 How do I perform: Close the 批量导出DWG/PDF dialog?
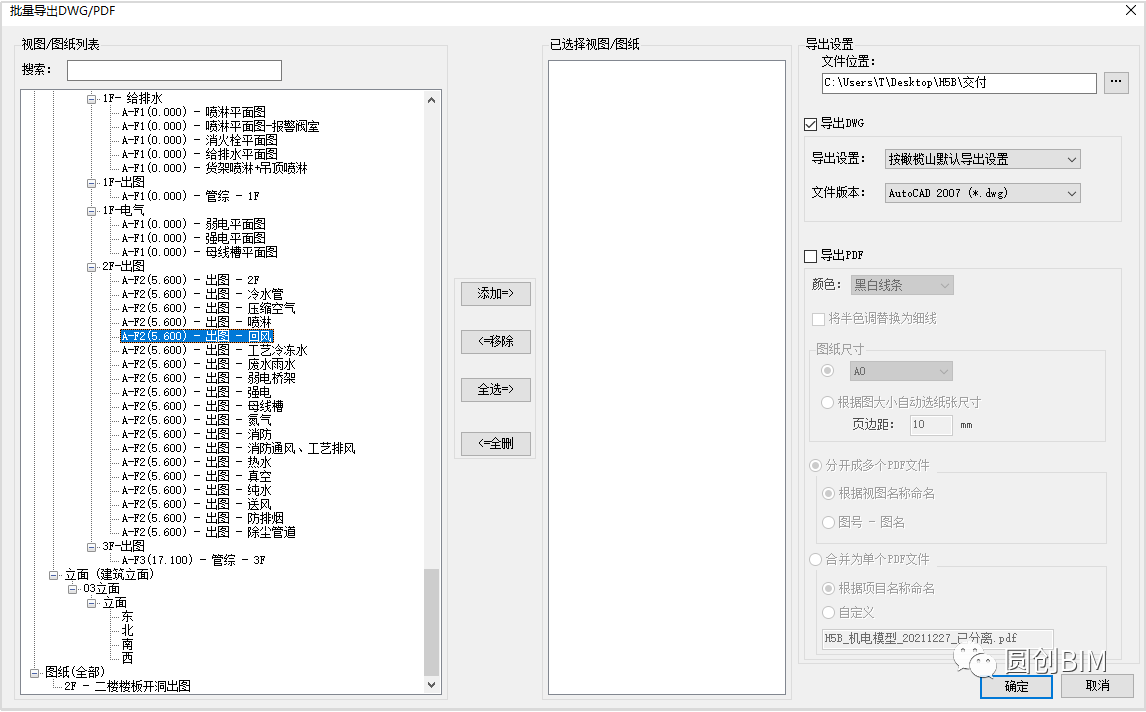pyautogui.click(x=1130, y=10)
